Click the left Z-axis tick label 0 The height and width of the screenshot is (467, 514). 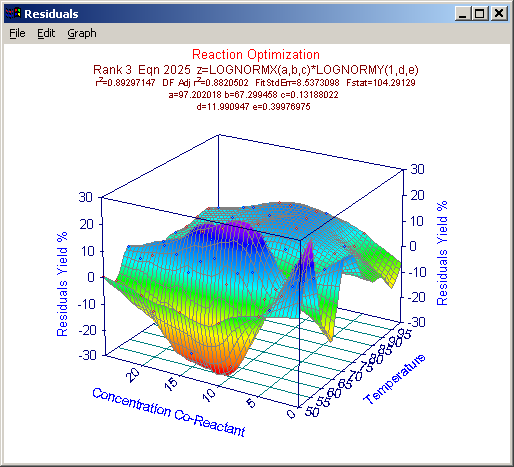pyautogui.click(x=91, y=277)
